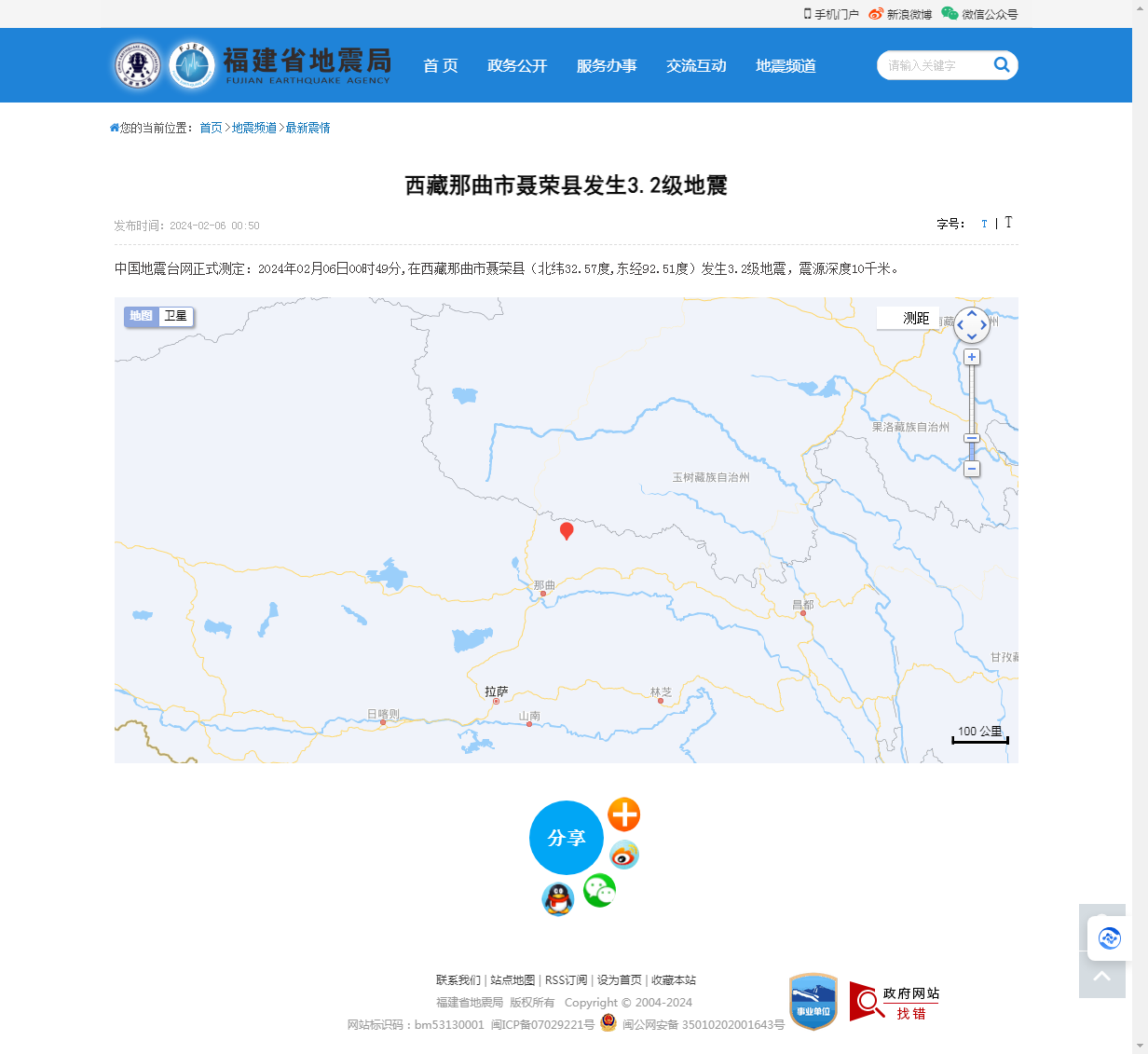The image size is (1148, 1054).
Task: Select the smaller font size T
Action: tap(984, 224)
